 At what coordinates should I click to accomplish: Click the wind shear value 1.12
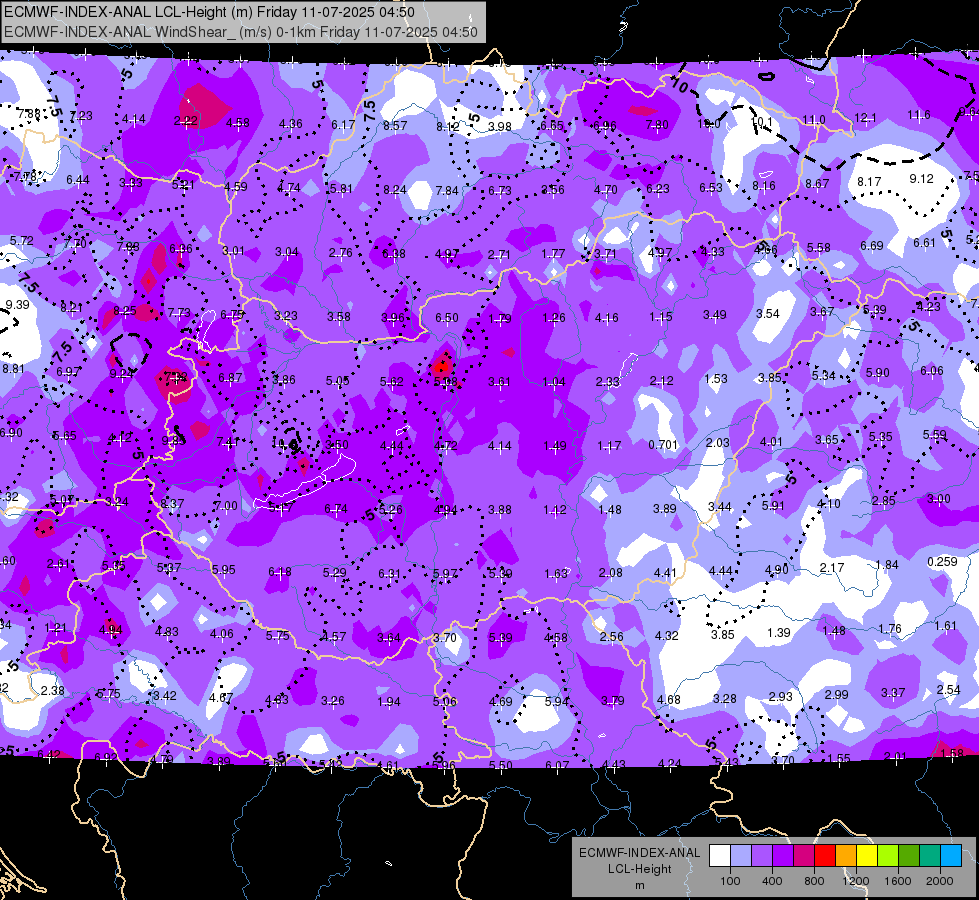(x=554, y=510)
